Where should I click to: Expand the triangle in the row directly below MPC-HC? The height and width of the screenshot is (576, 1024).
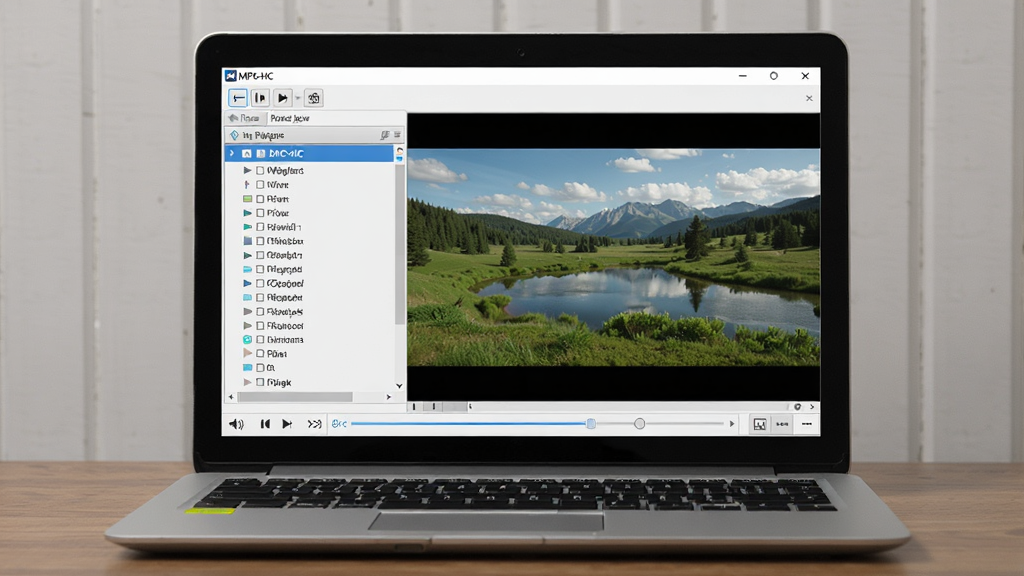[248, 170]
